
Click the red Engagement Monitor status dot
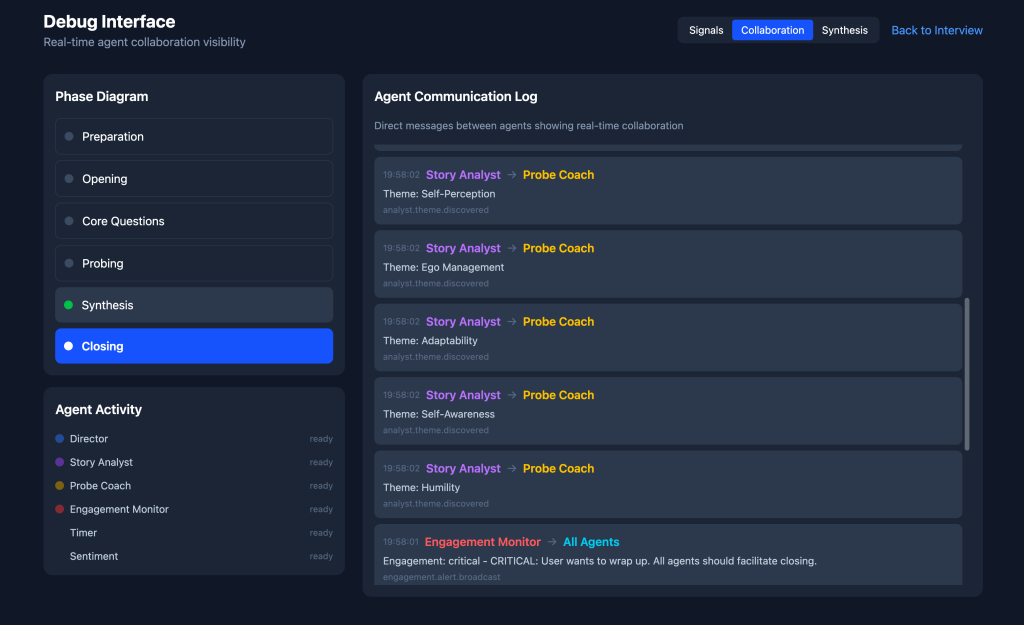[x=60, y=509]
